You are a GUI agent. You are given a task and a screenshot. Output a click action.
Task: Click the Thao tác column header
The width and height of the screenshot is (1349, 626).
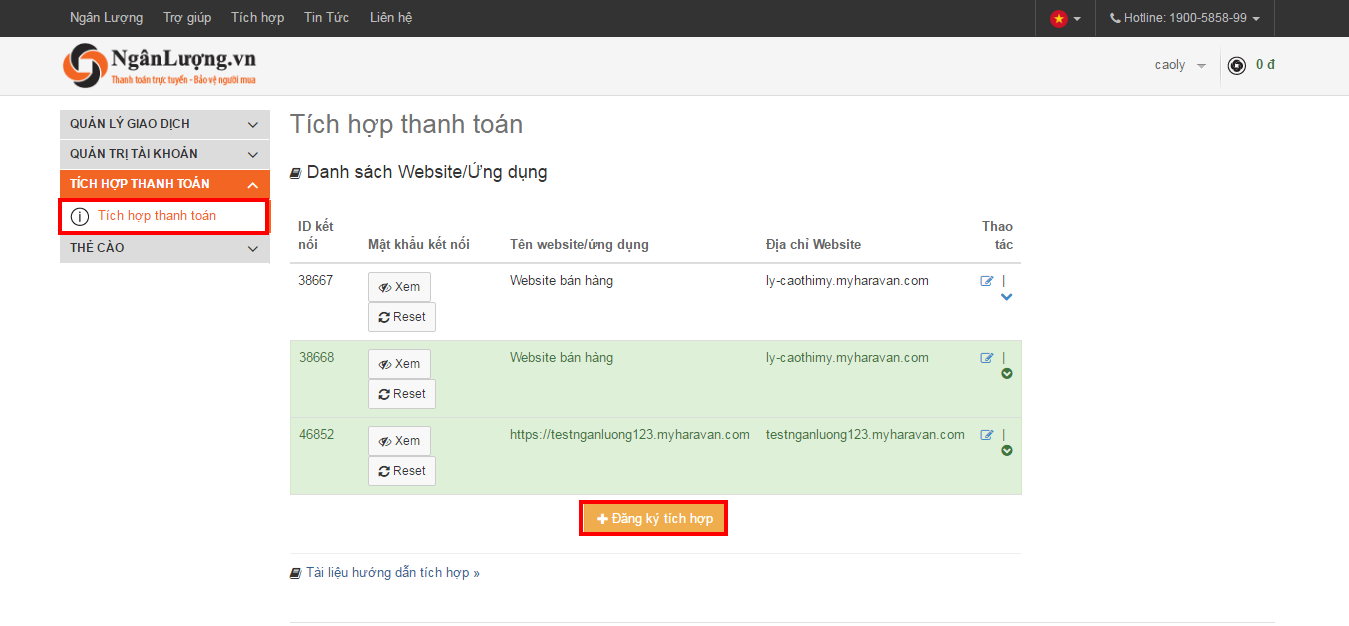(997, 235)
